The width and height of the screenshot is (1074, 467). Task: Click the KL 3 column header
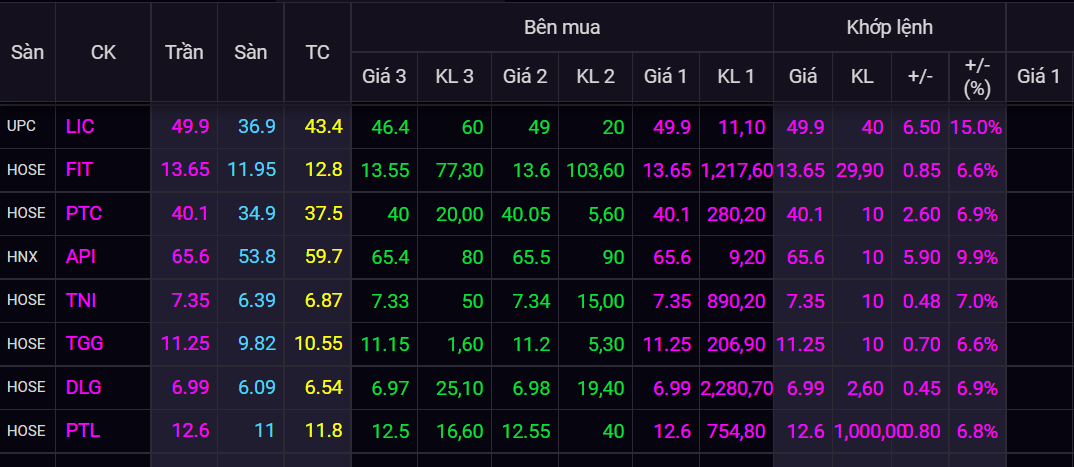coord(454,76)
